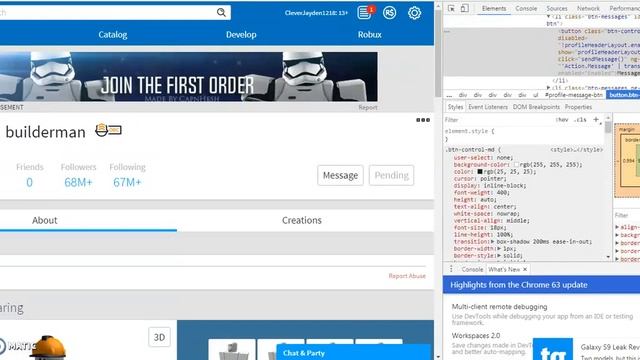Open the Develop navigation link
Screen dimensions: 640x360
click(241, 35)
